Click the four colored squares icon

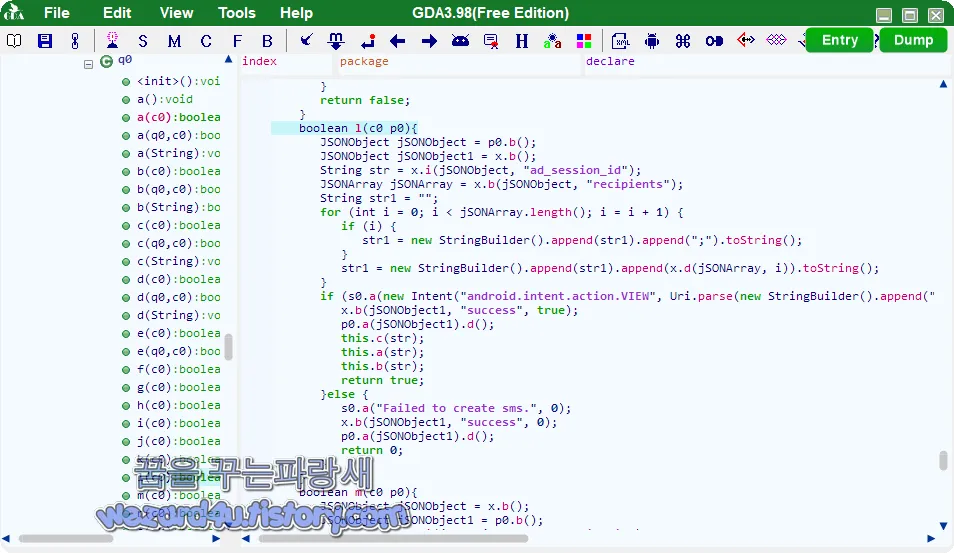(584, 41)
